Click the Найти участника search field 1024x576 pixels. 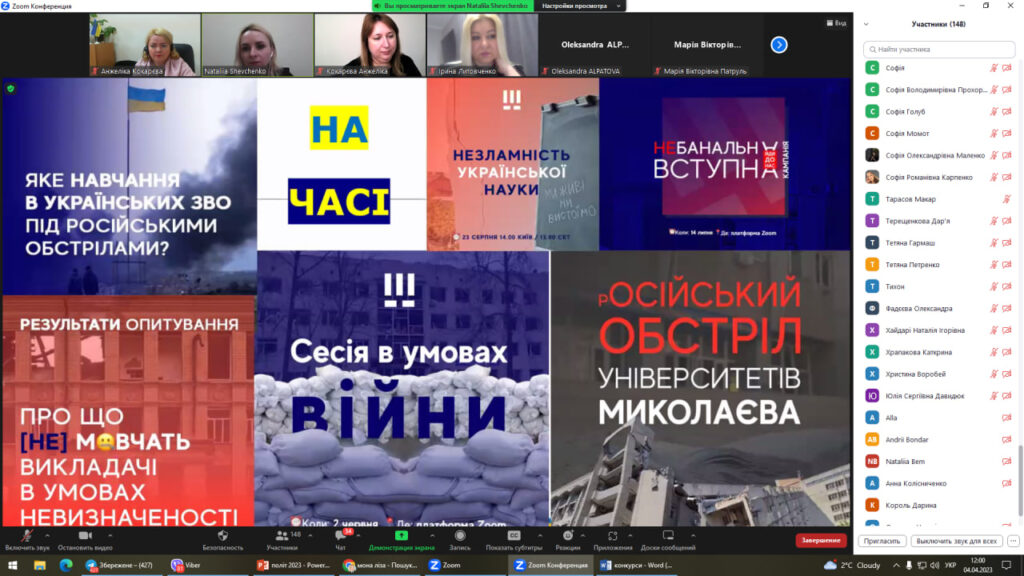pos(937,48)
